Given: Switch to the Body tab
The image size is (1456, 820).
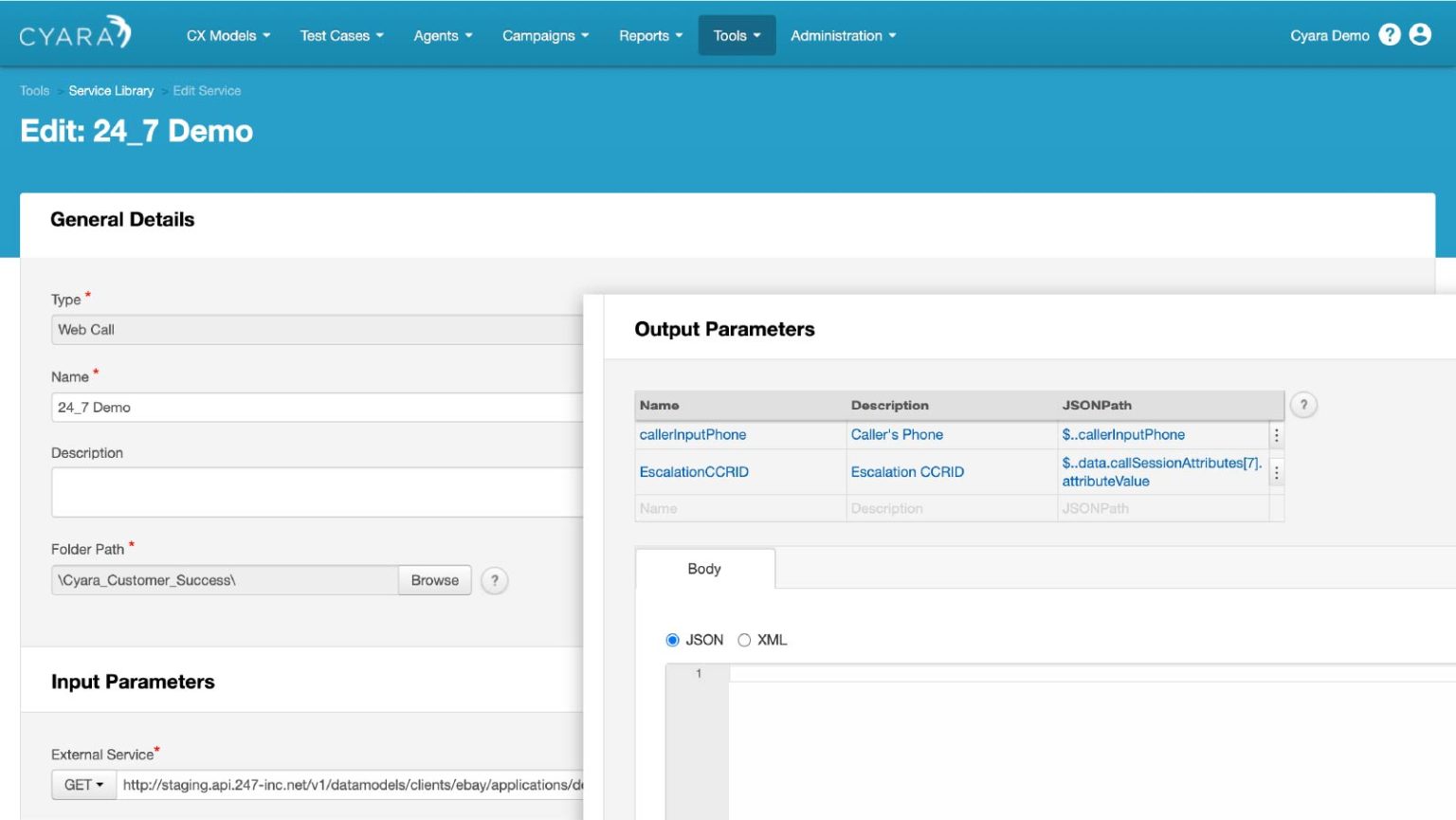Looking at the screenshot, I should click(704, 569).
